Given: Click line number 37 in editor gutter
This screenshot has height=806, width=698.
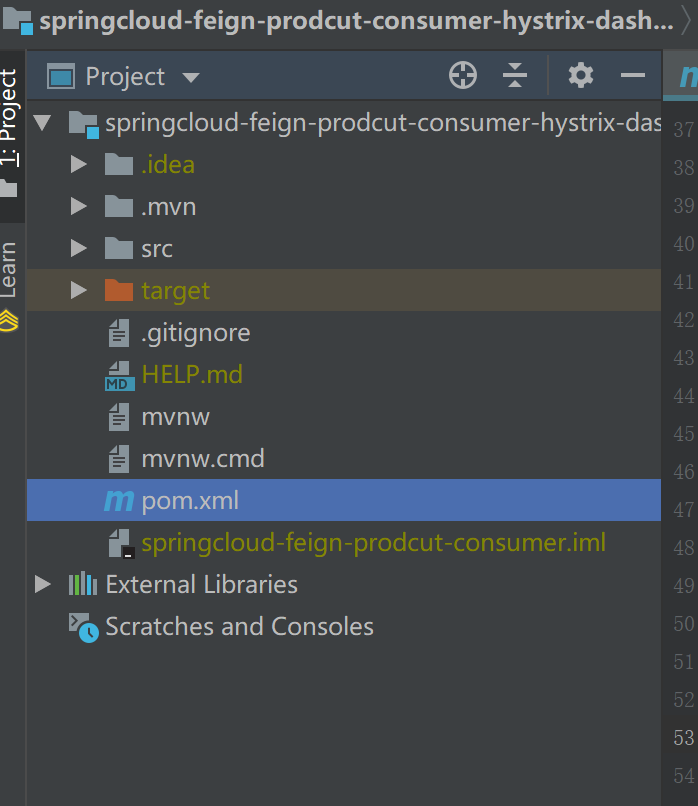Looking at the screenshot, I should point(684,130).
